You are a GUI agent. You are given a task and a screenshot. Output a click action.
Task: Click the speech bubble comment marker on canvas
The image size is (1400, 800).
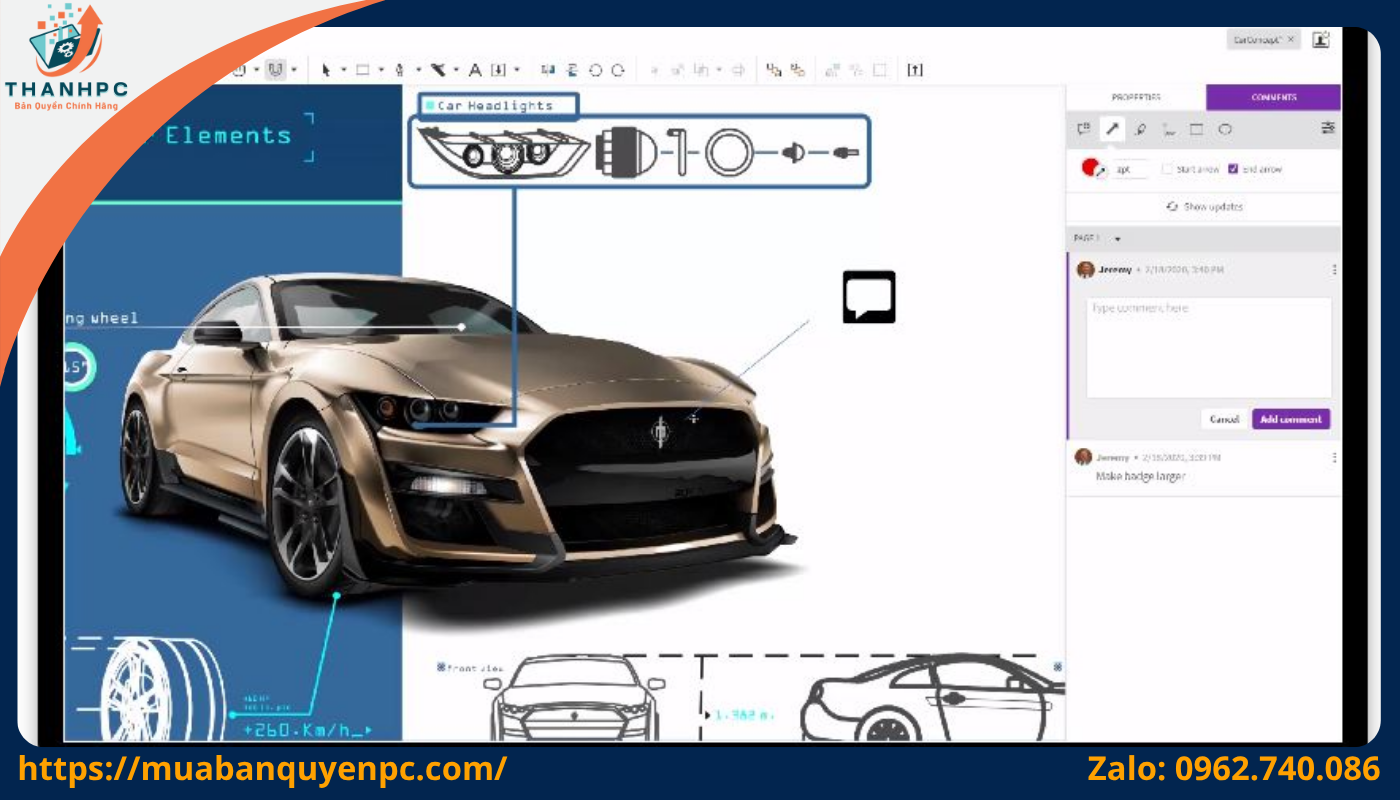coord(868,297)
